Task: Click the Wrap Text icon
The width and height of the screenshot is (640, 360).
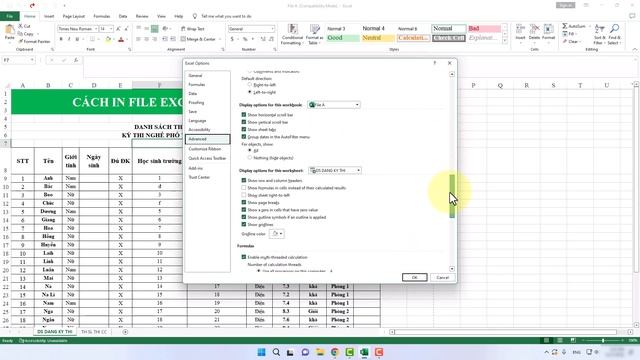Action: (x=183, y=29)
